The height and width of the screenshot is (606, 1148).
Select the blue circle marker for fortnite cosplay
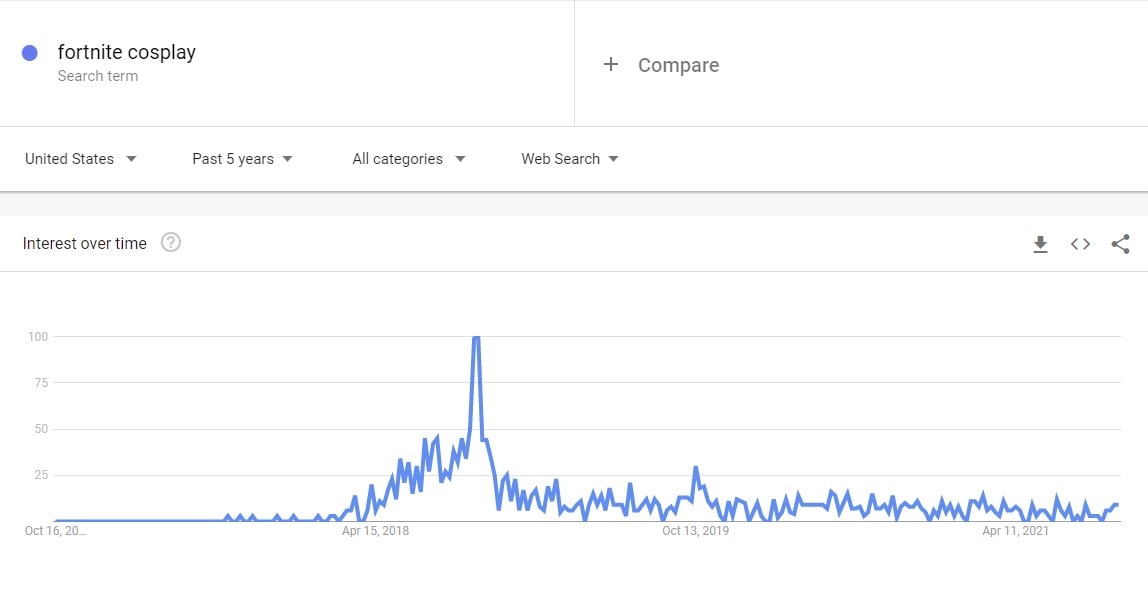coord(31,51)
